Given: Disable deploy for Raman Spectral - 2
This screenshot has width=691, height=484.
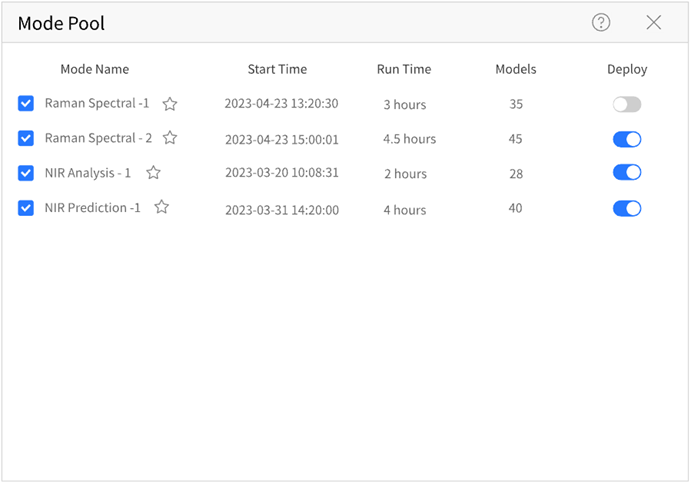Looking at the screenshot, I should [627, 139].
